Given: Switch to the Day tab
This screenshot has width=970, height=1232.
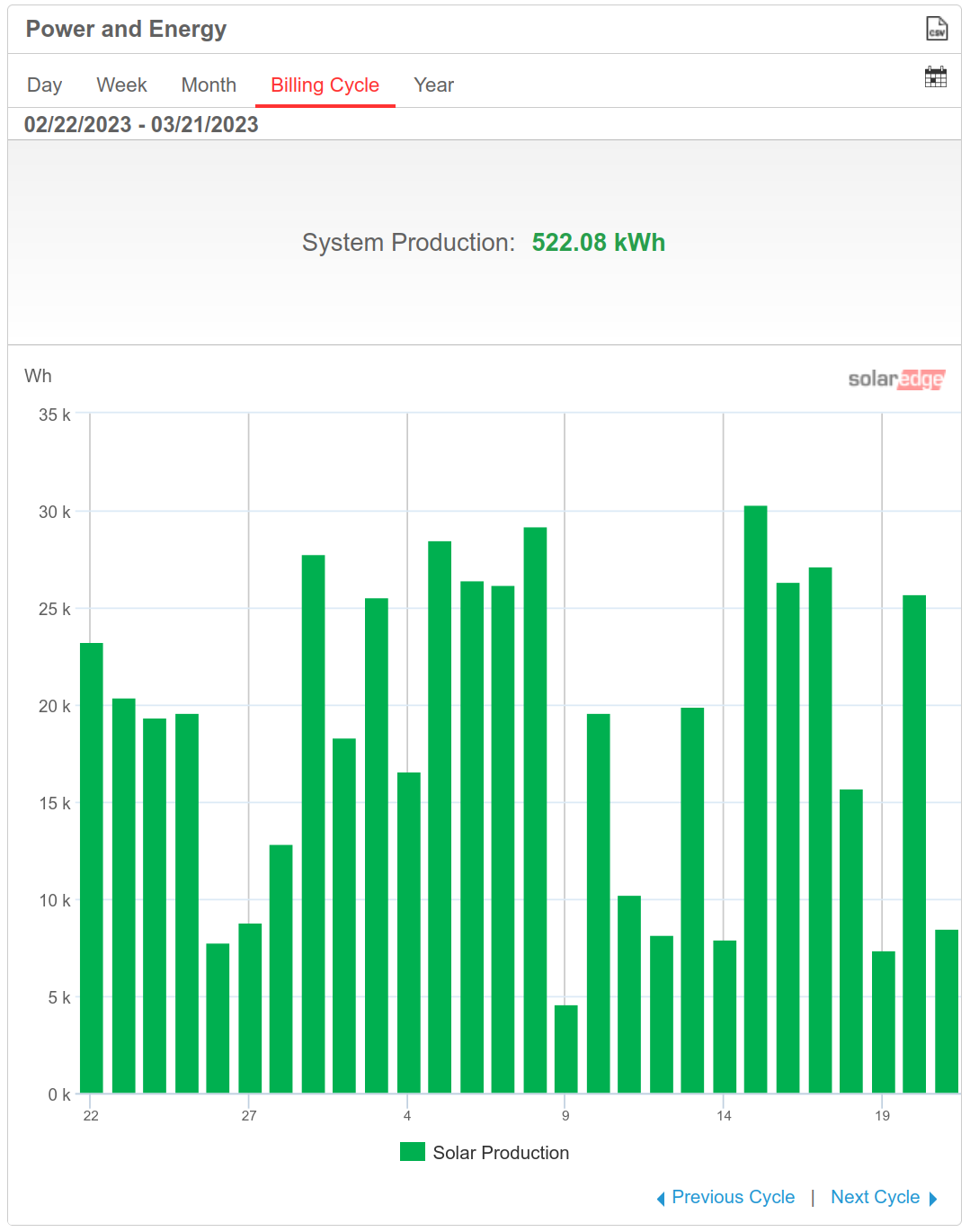Looking at the screenshot, I should pyautogui.click(x=44, y=85).
